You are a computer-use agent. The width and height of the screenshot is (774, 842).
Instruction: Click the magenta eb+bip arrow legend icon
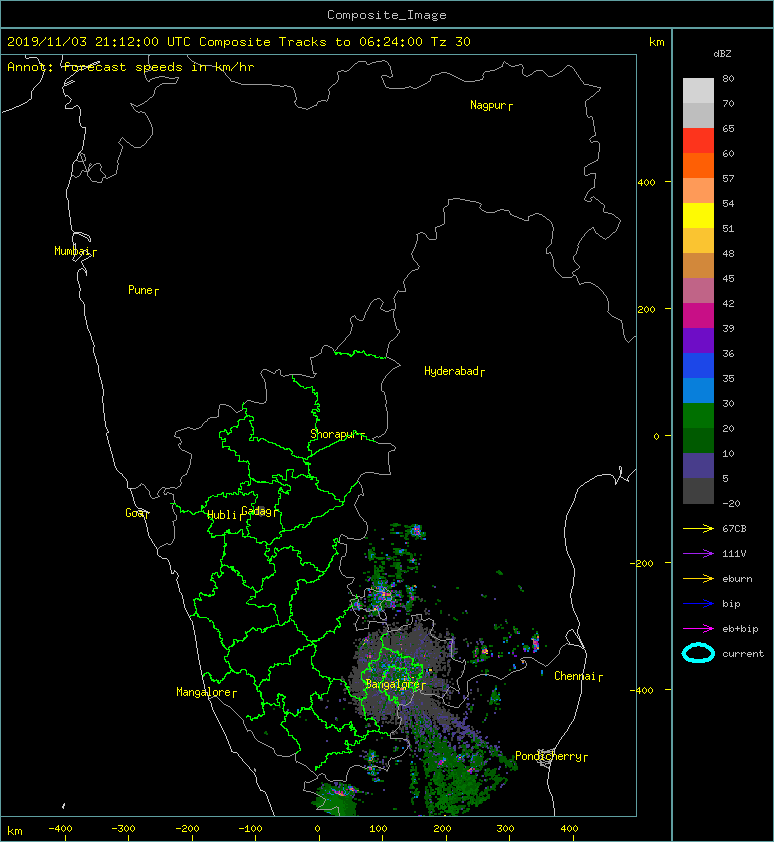(x=698, y=629)
